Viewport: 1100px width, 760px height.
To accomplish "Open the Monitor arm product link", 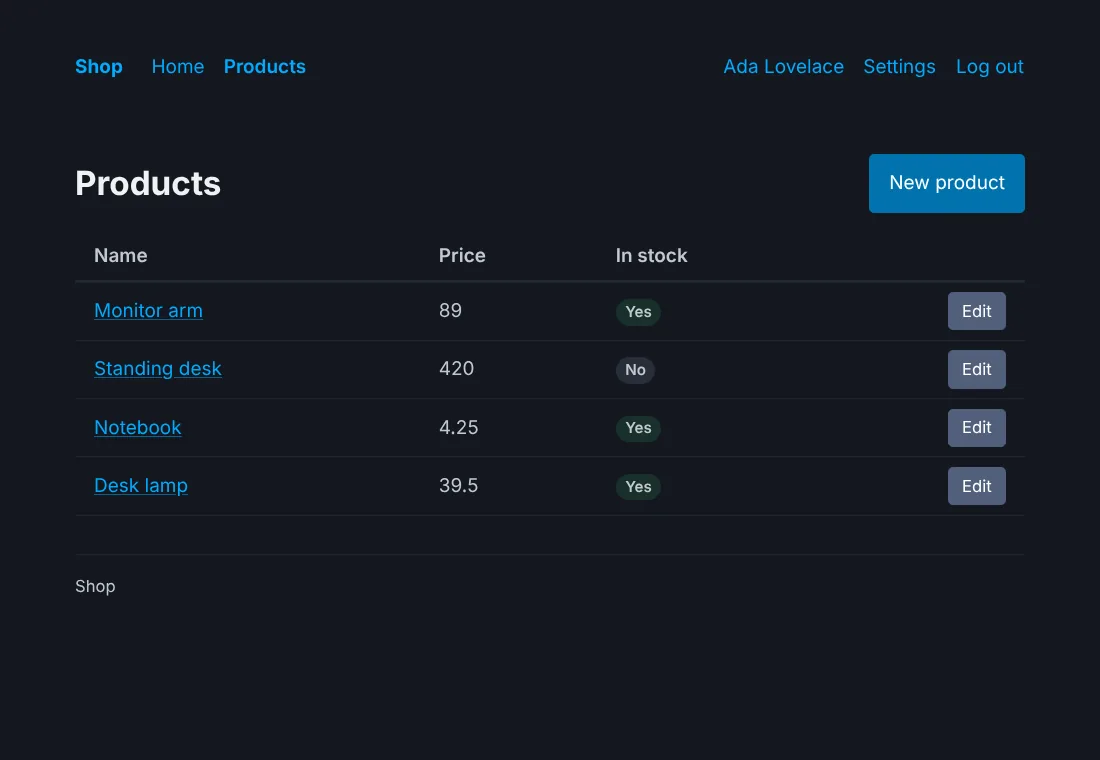I will pos(149,310).
